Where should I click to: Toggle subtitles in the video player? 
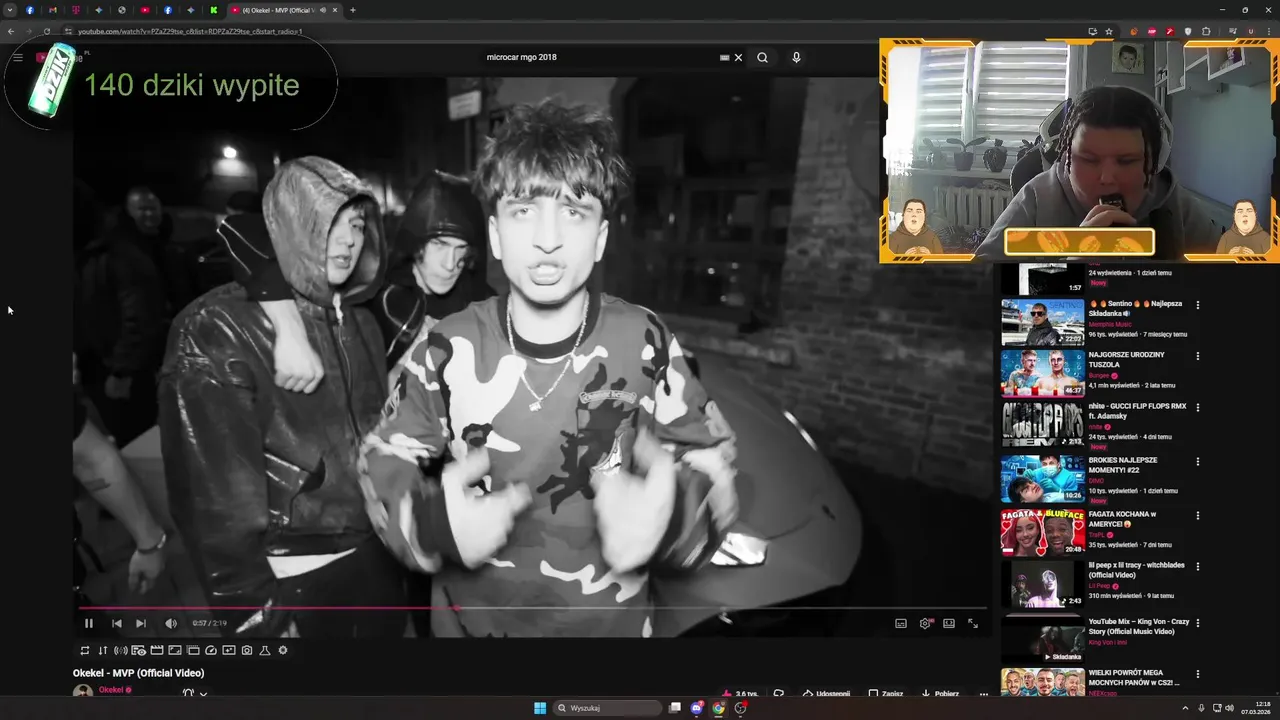(901, 623)
